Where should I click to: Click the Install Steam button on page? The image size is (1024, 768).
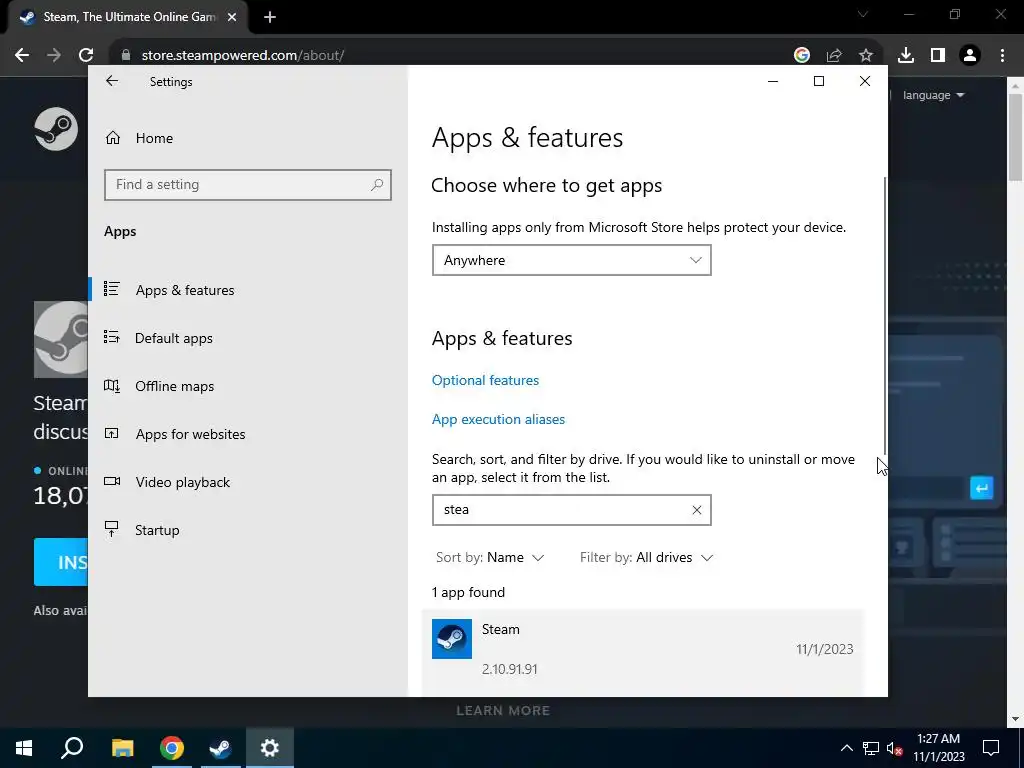click(61, 562)
